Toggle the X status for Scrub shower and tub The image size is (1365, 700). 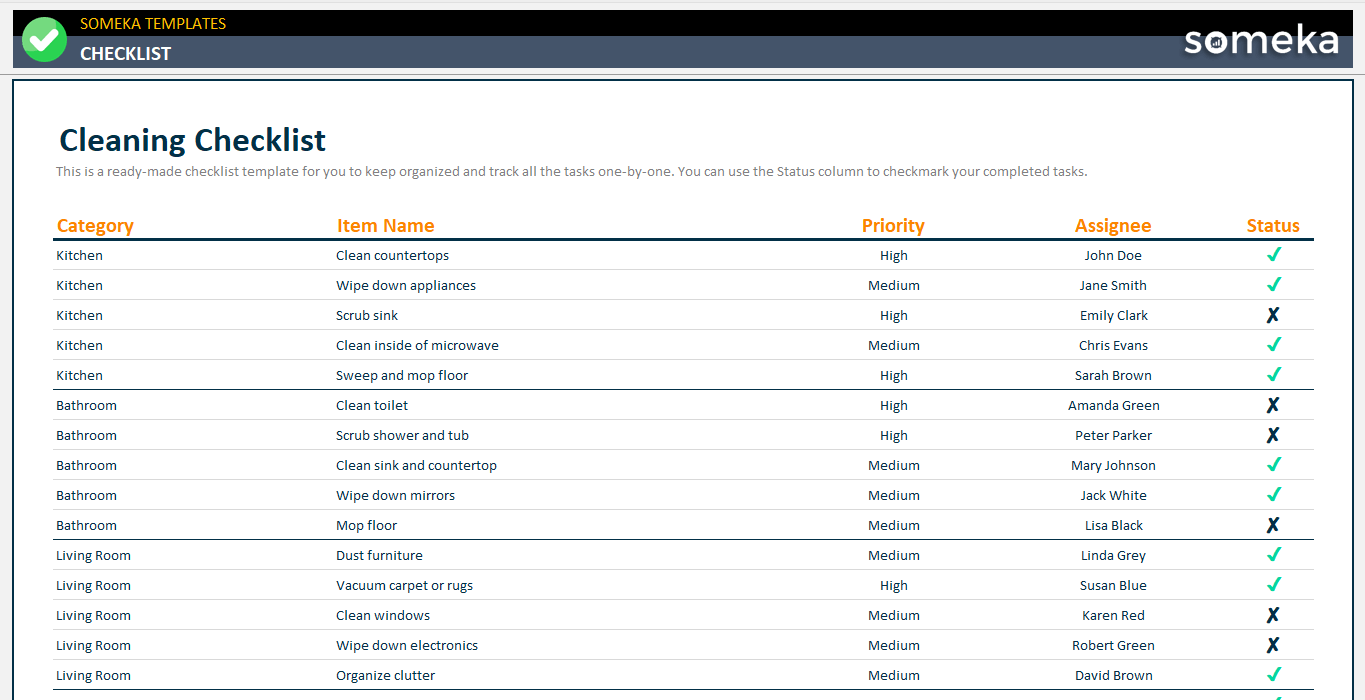1273,435
